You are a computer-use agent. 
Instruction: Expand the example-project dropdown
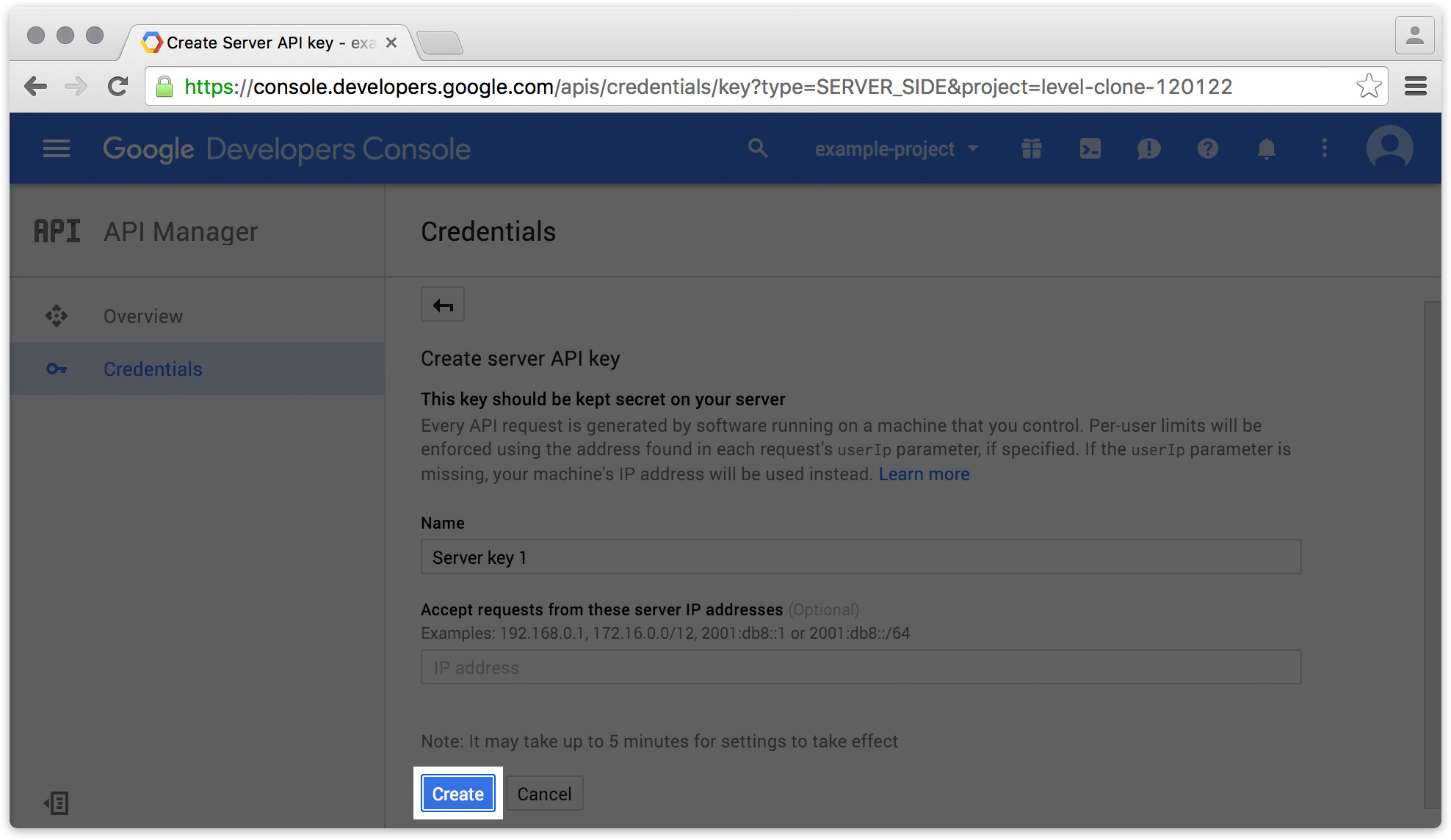[896, 149]
